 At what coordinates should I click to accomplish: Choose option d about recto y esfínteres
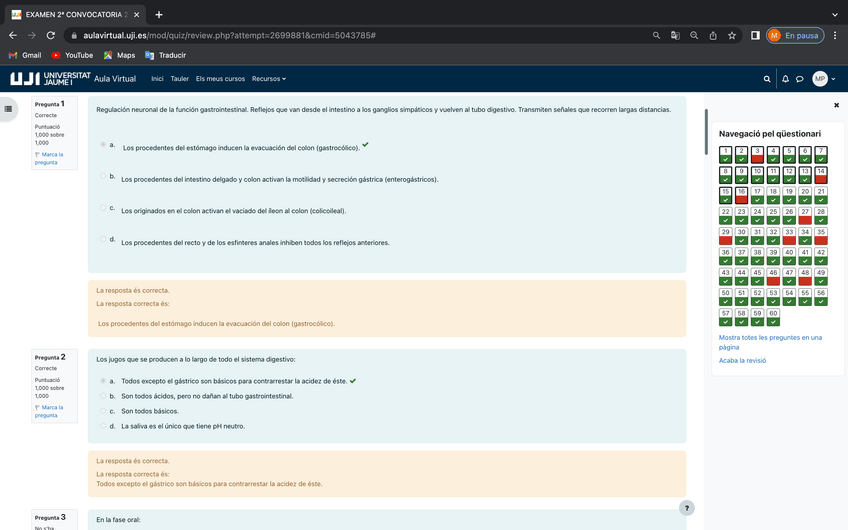tap(103, 240)
